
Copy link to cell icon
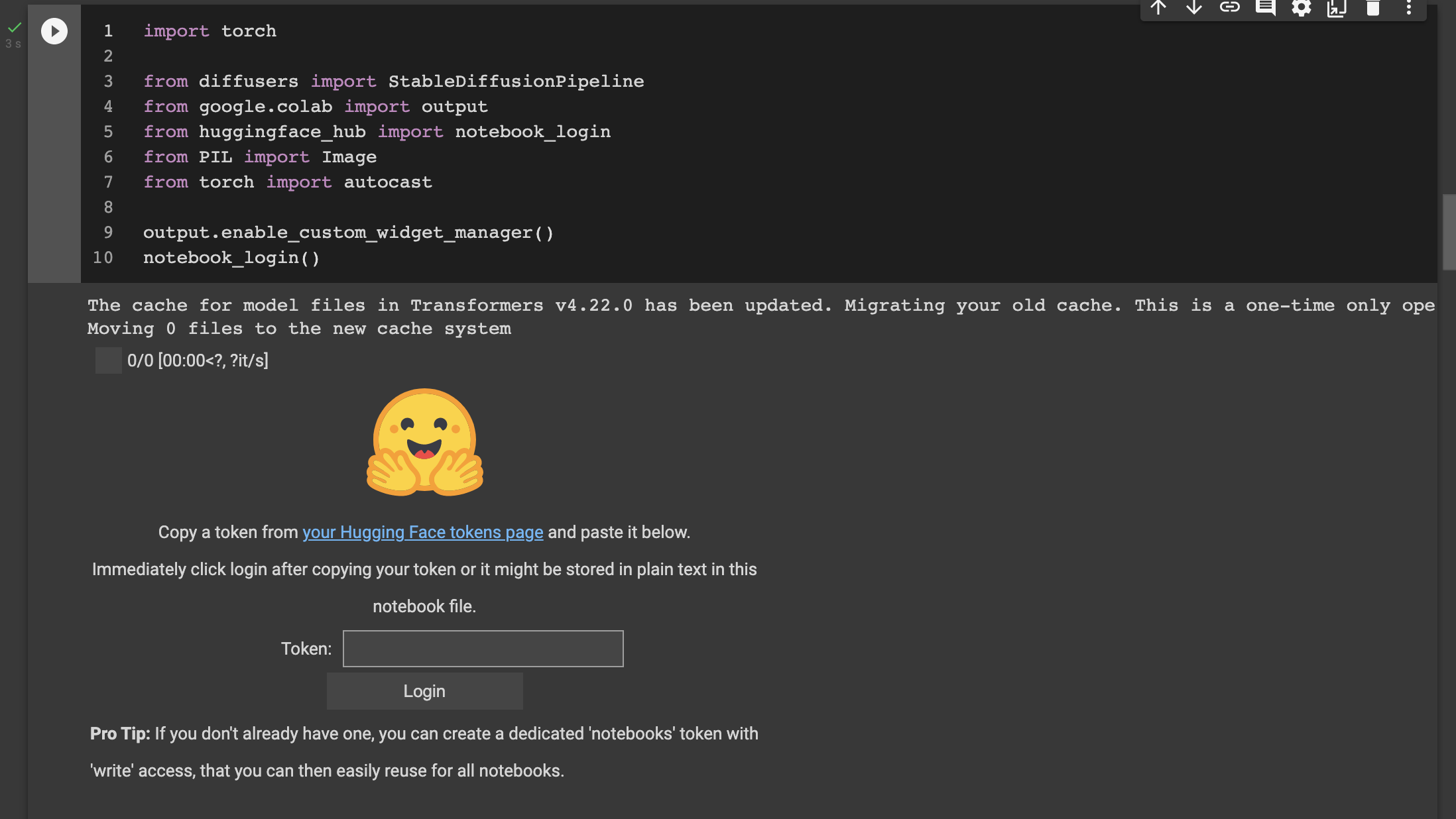[1230, 8]
